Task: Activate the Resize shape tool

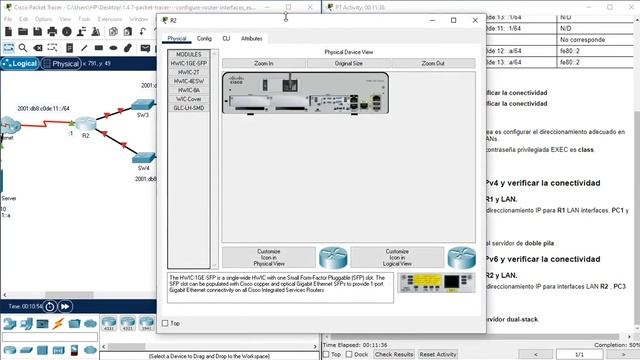Action: (52, 48)
